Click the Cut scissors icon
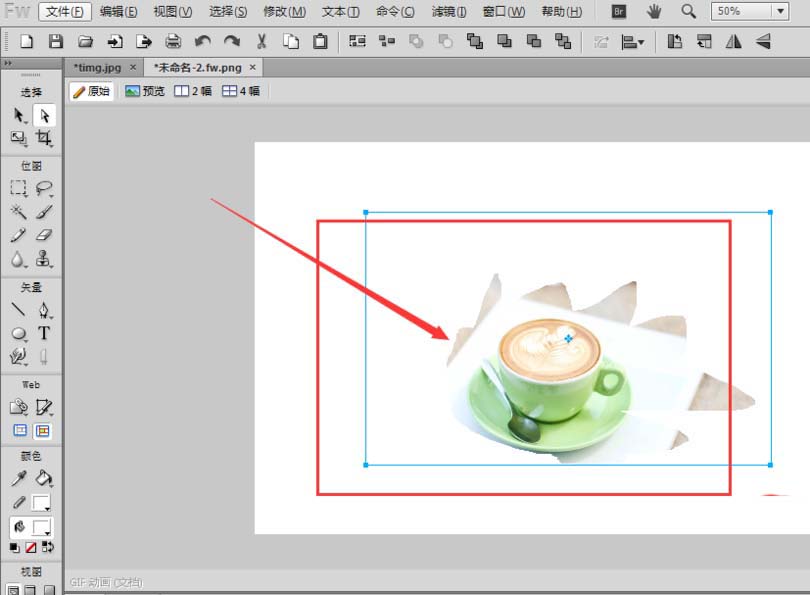The height and width of the screenshot is (595, 810). (x=261, y=42)
